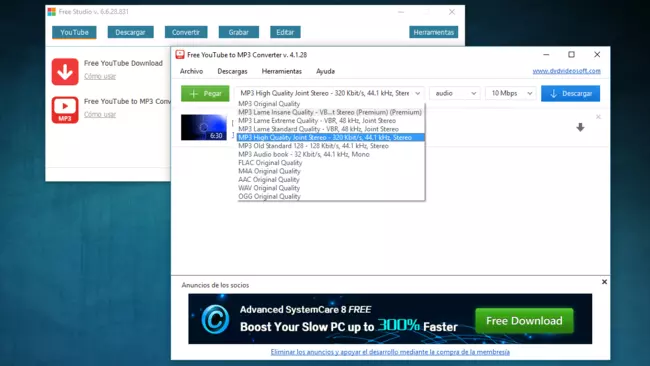Click the video thumbnail showing 6:30
The height and width of the screenshot is (366, 650).
tap(204, 127)
